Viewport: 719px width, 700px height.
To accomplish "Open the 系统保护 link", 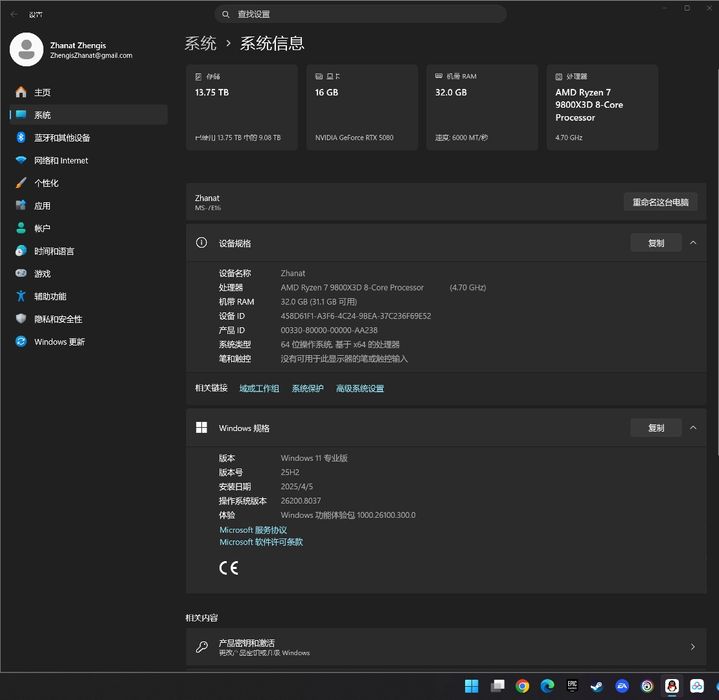I will 308,389.
